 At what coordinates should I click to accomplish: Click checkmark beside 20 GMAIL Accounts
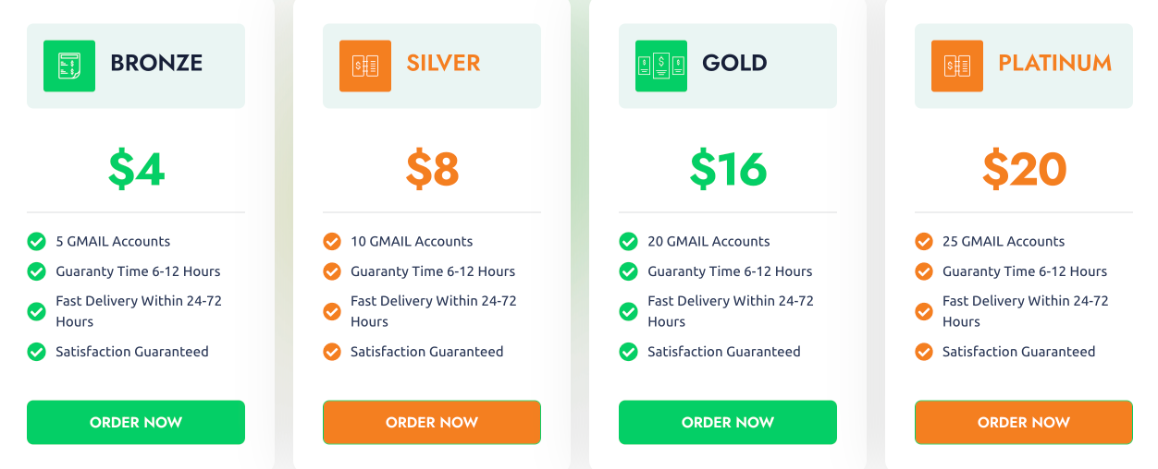pyautogui.click(x=628, y=242)
